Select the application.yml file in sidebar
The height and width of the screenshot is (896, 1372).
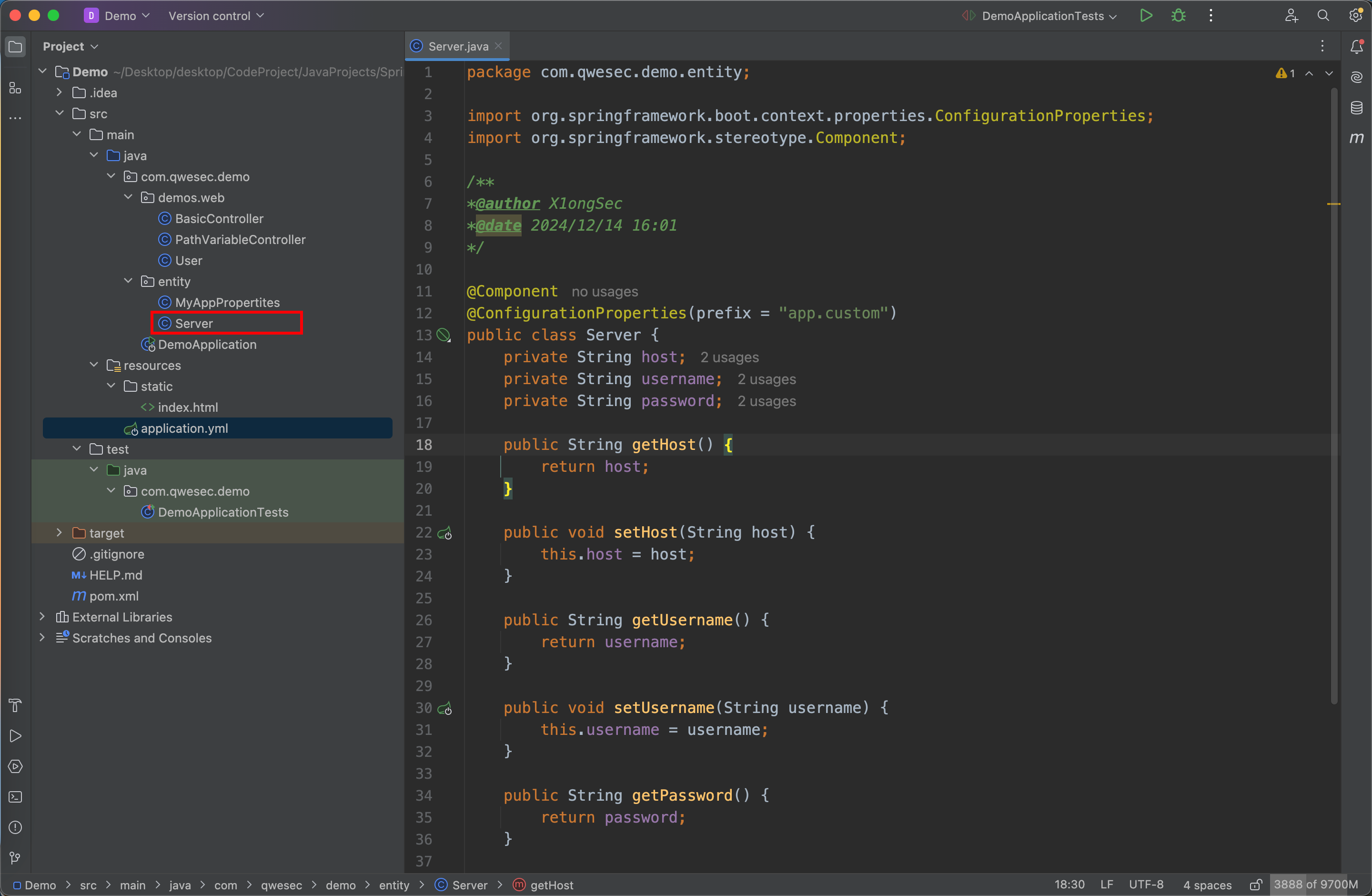coord(185,428)
